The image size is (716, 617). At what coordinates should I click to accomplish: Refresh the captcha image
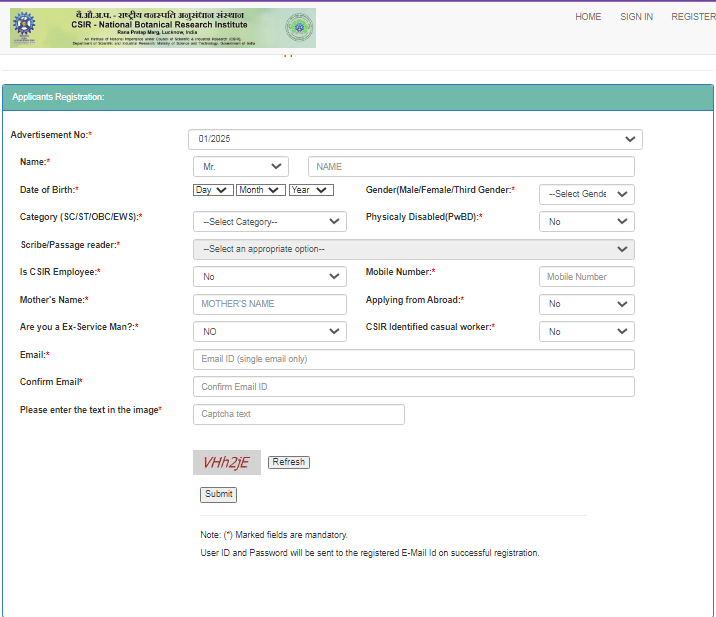pos(288,462)
